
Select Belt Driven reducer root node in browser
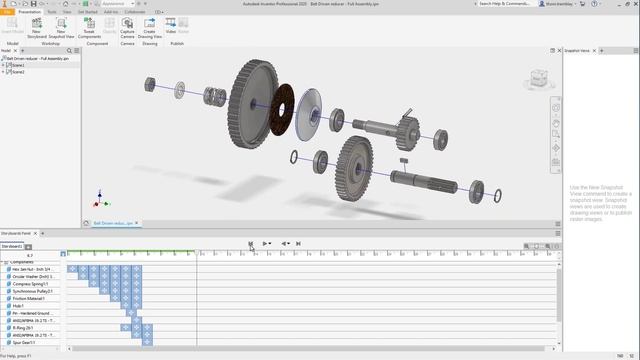(x=38, y=59)
